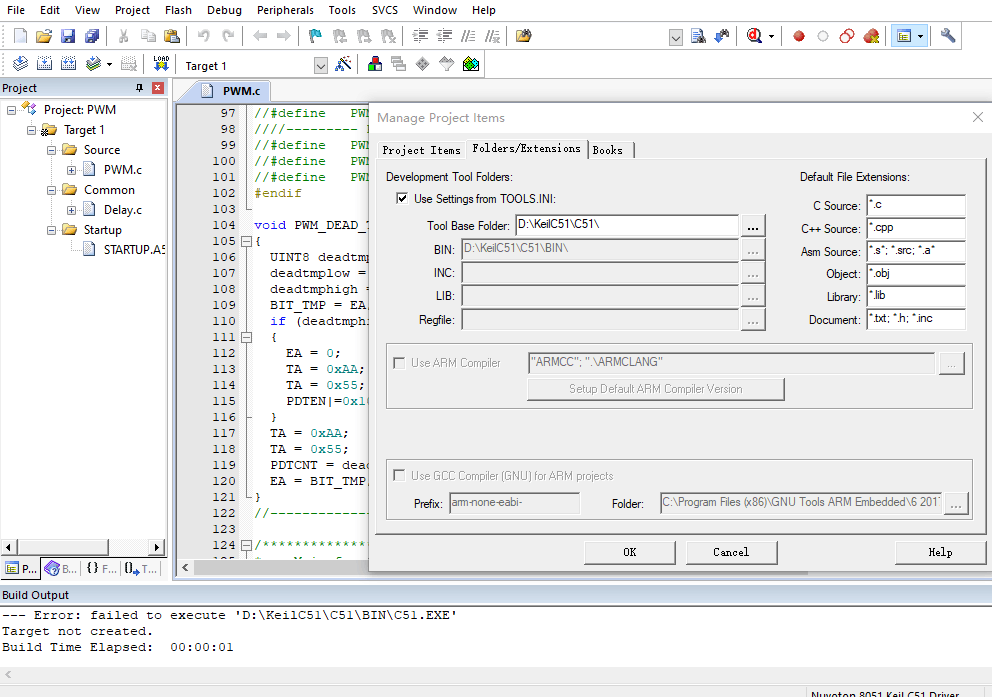Viewport: 992px width, 697px height.
Task: Click the Open file folder icon
Action: click(44, 36)
